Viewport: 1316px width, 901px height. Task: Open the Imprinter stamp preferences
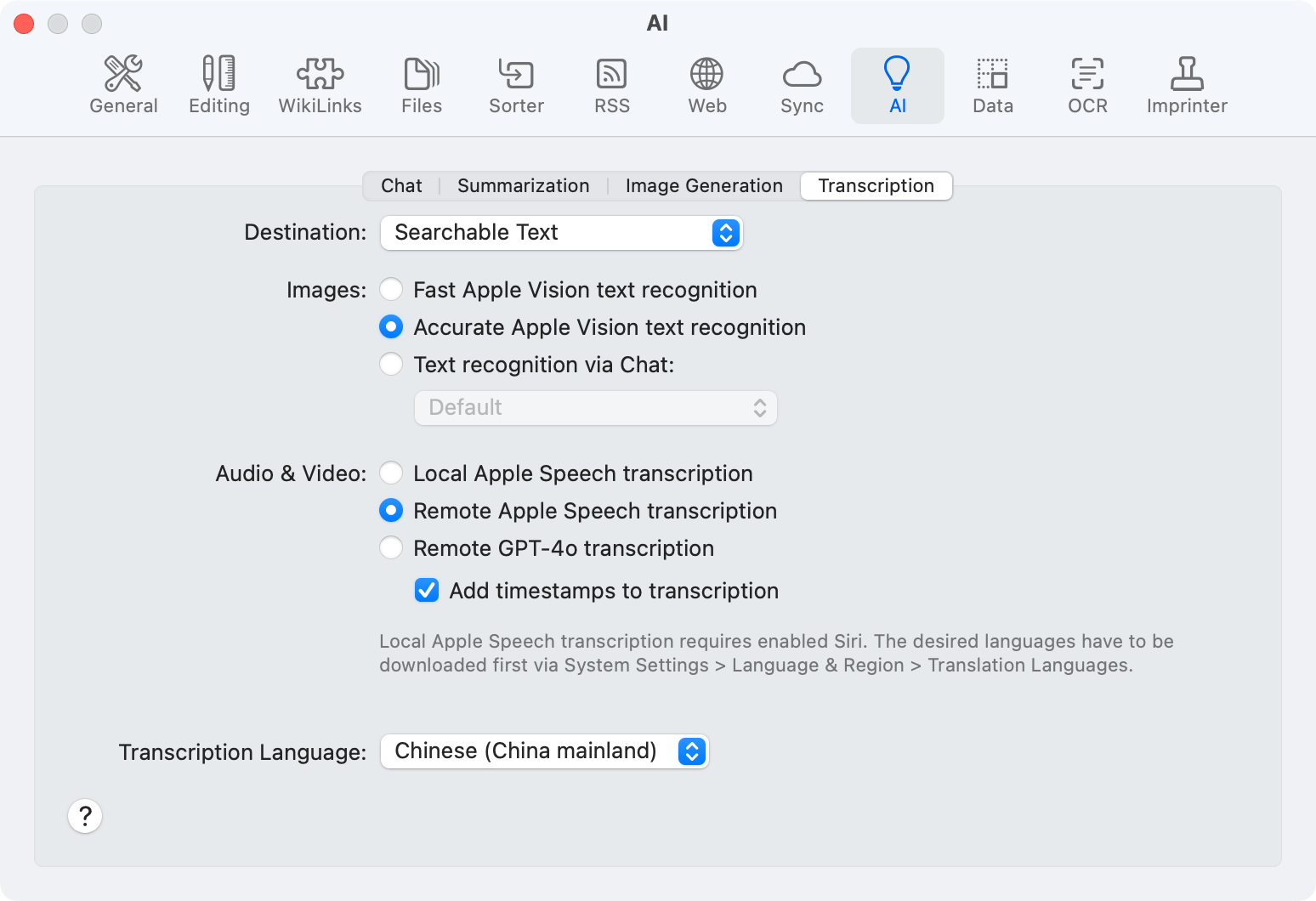pos(1187,85)
